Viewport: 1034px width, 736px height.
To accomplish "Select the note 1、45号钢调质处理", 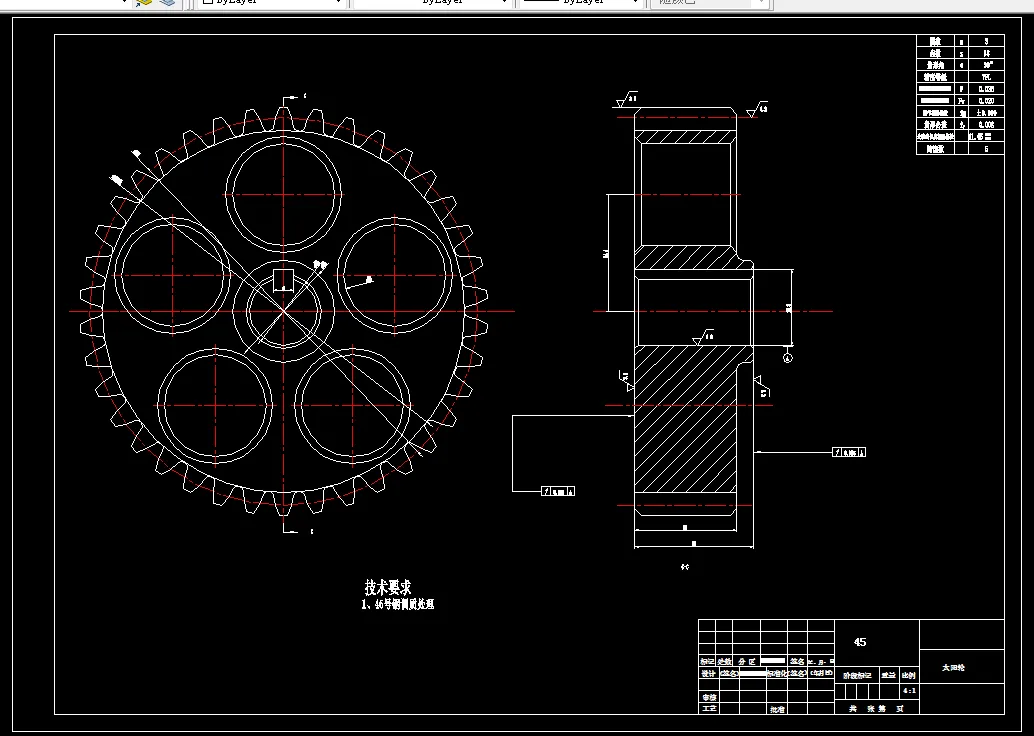I will [x=398, y=604].
